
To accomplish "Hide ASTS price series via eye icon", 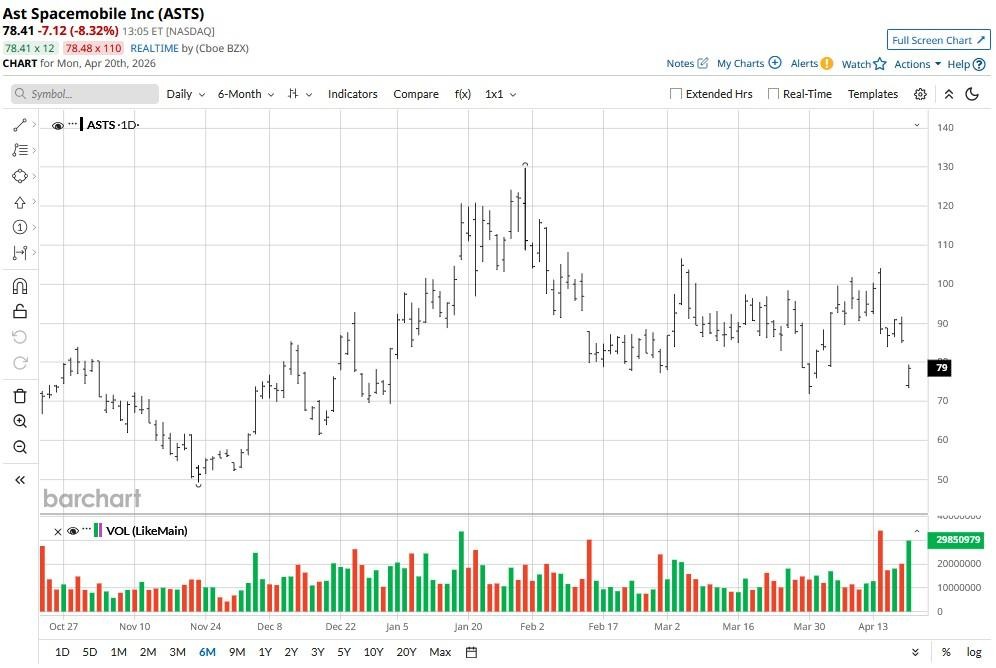I will pos(58,126).
